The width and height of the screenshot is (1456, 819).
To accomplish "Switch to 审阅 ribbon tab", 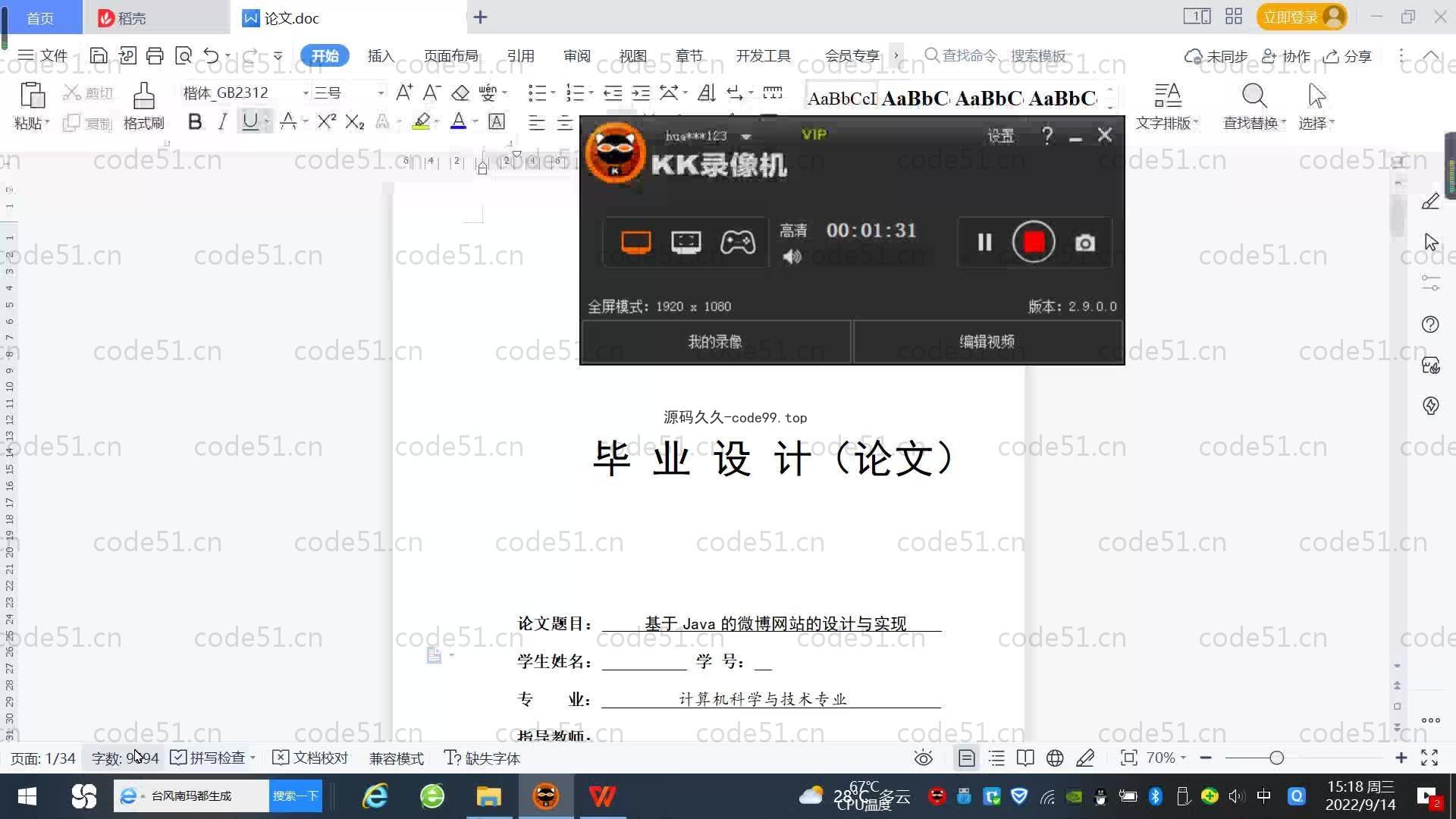I will (x=577, y=55).
